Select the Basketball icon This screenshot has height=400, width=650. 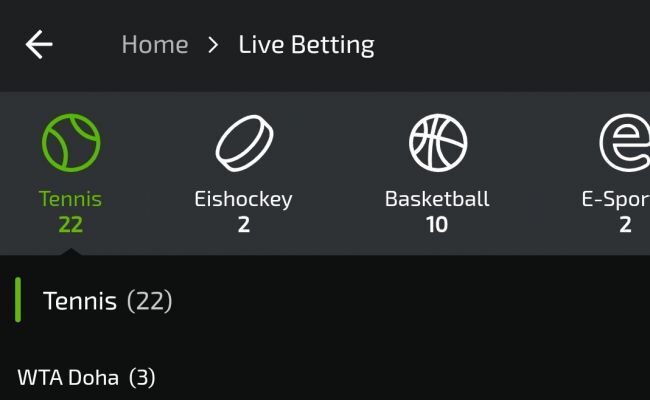coord(437,143)
